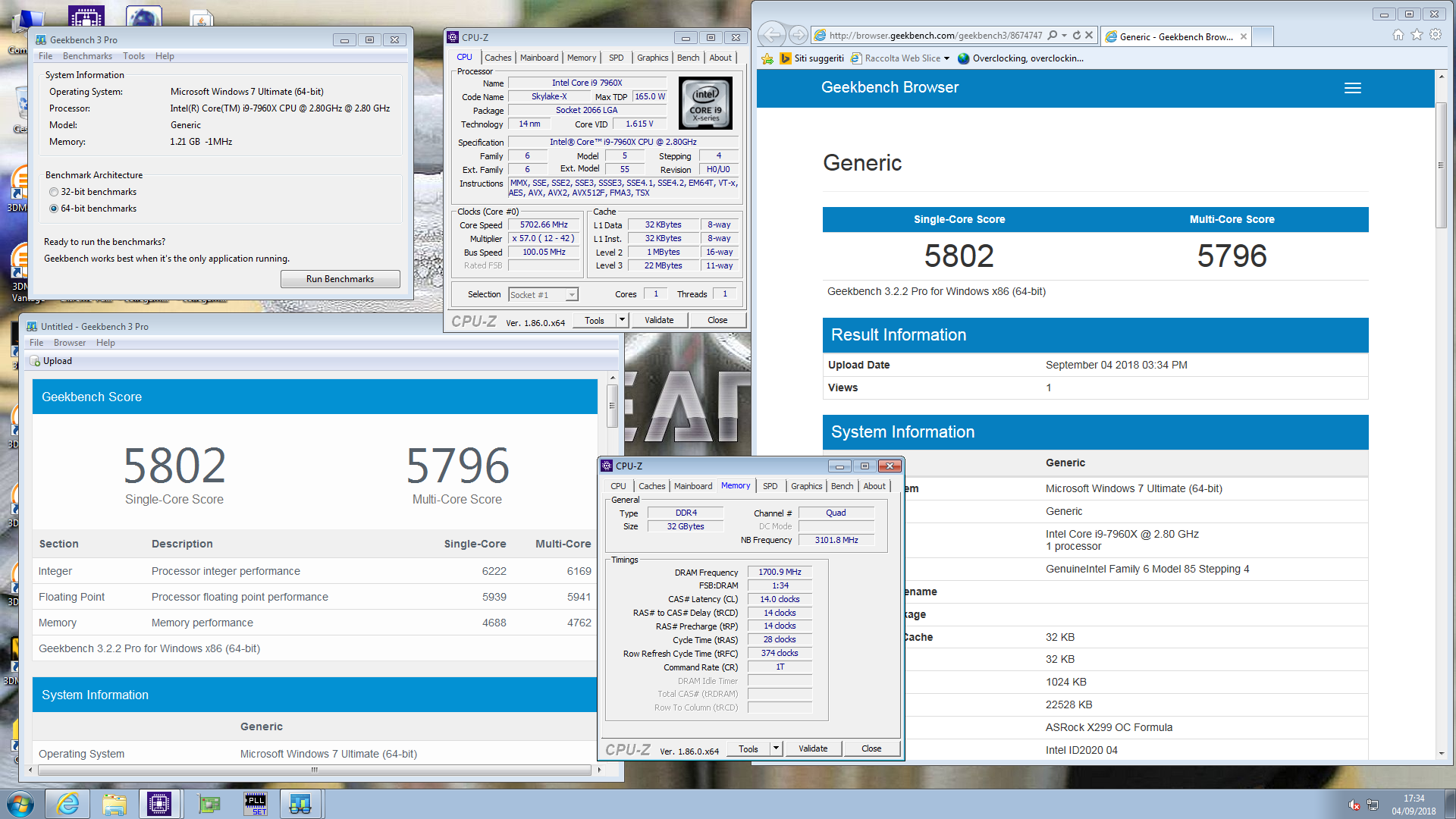1456x819 pixels.
Task: Click the browser forward arrow
Action: coord(798,35)
